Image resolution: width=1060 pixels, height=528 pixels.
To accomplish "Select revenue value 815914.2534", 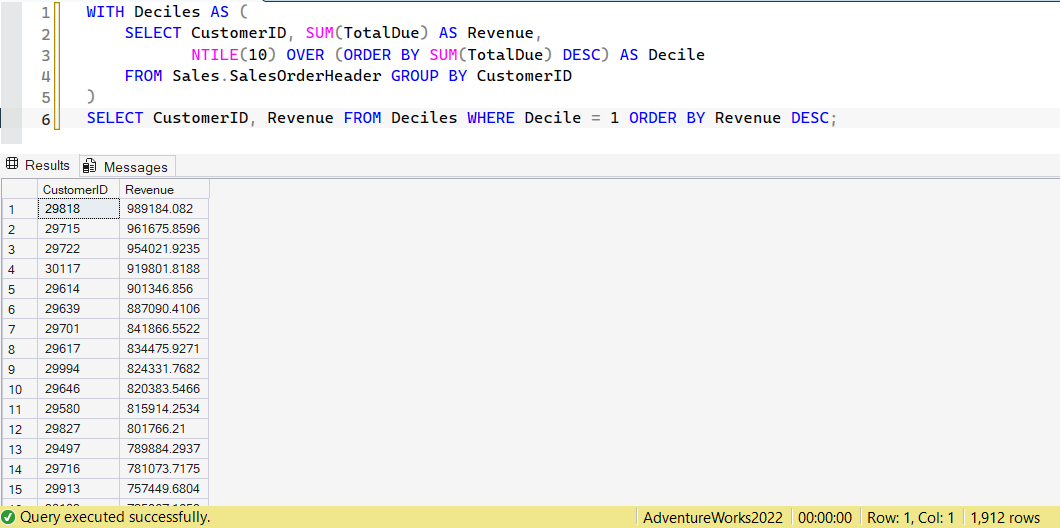I will point(164,409).
